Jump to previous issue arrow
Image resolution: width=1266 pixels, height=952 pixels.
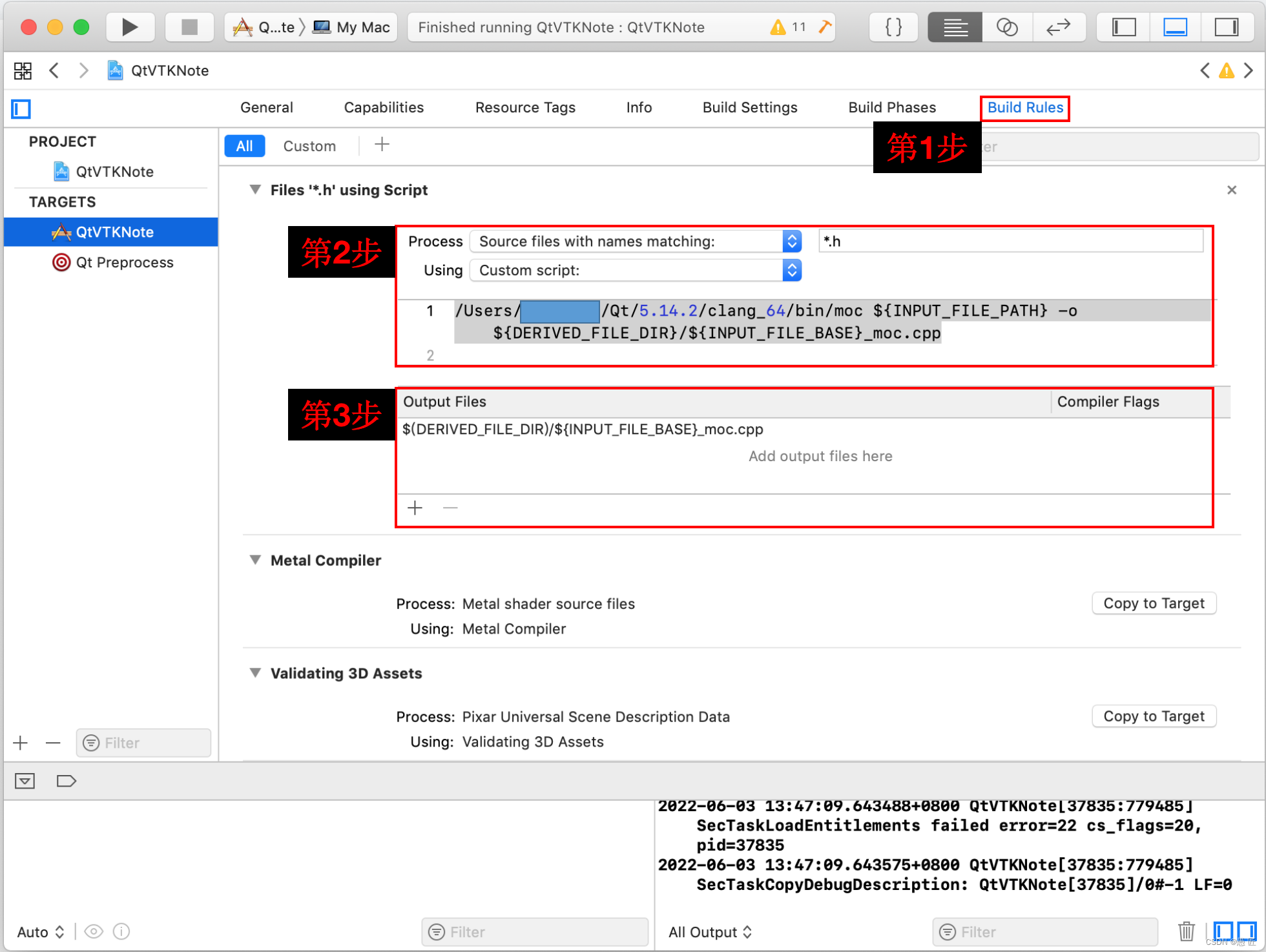click(1205, 70)
